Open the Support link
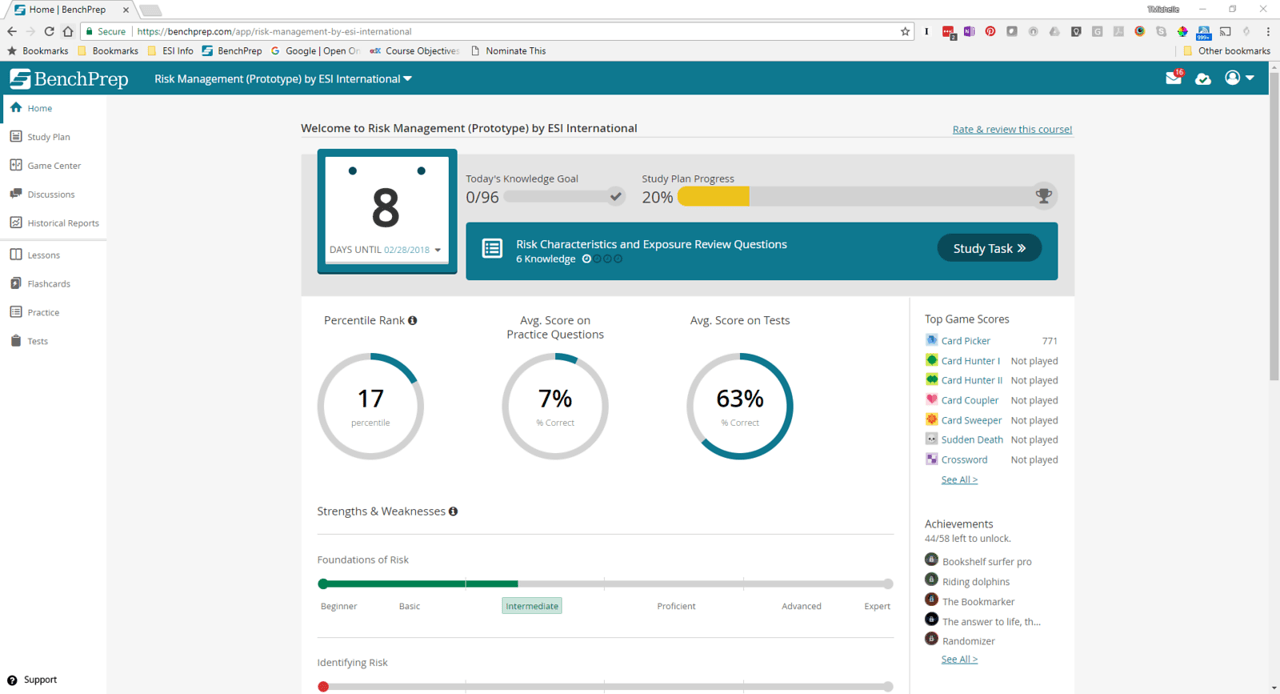The height and width of the screenshot is (694, 1280). (32, 680)
